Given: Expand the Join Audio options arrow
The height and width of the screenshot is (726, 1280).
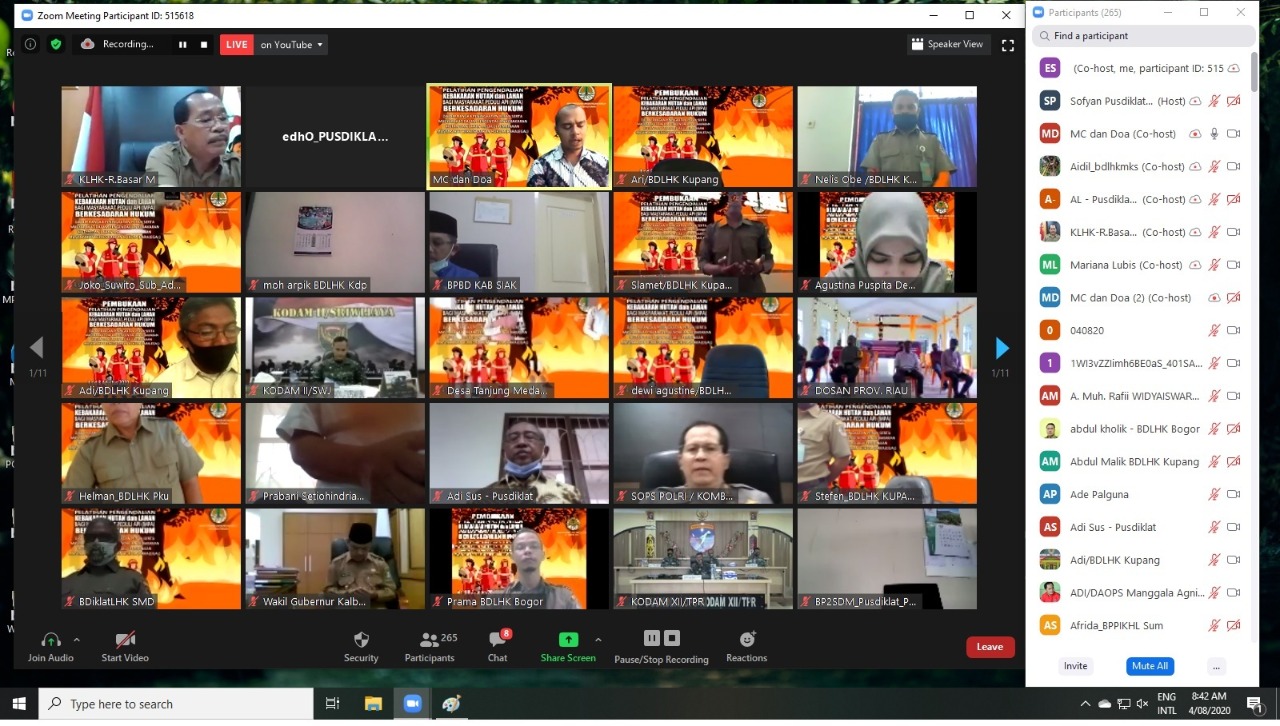Looking at the screenshot, I should pos(77,639).
